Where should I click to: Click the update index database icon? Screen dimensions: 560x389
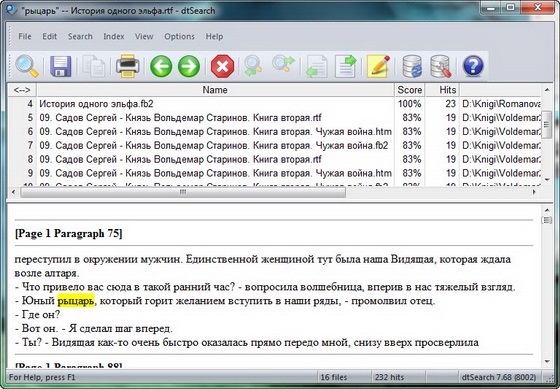click(x=412, y=66)
